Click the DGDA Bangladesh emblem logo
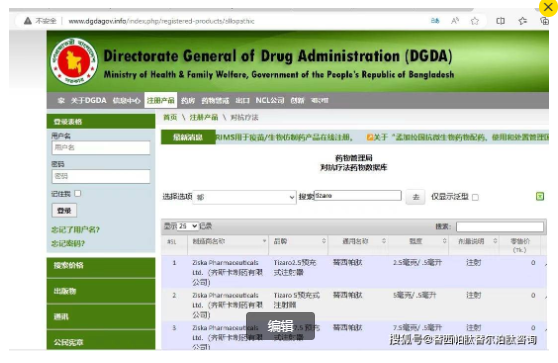This screenshot has height=363, width=558. point(74,62)
